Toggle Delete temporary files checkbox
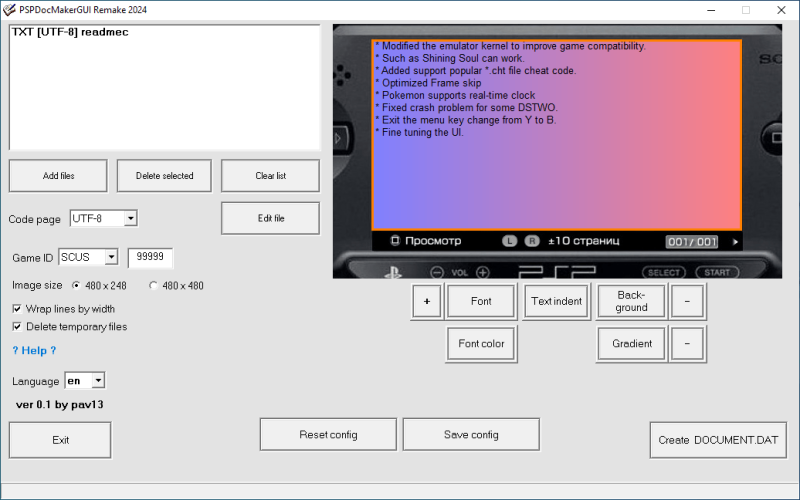800x500 pixels. [17, 327]
